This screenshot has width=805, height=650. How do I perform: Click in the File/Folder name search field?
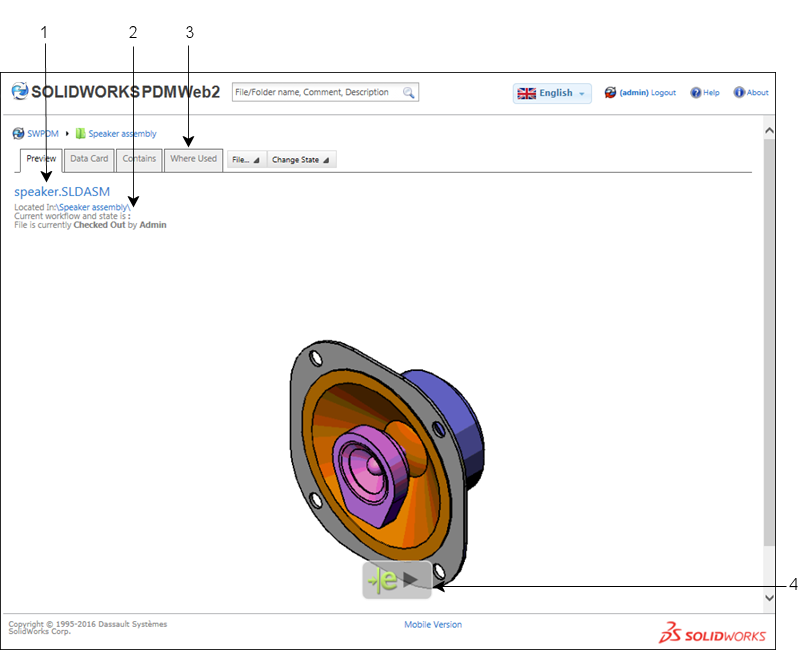pos(315,92)
